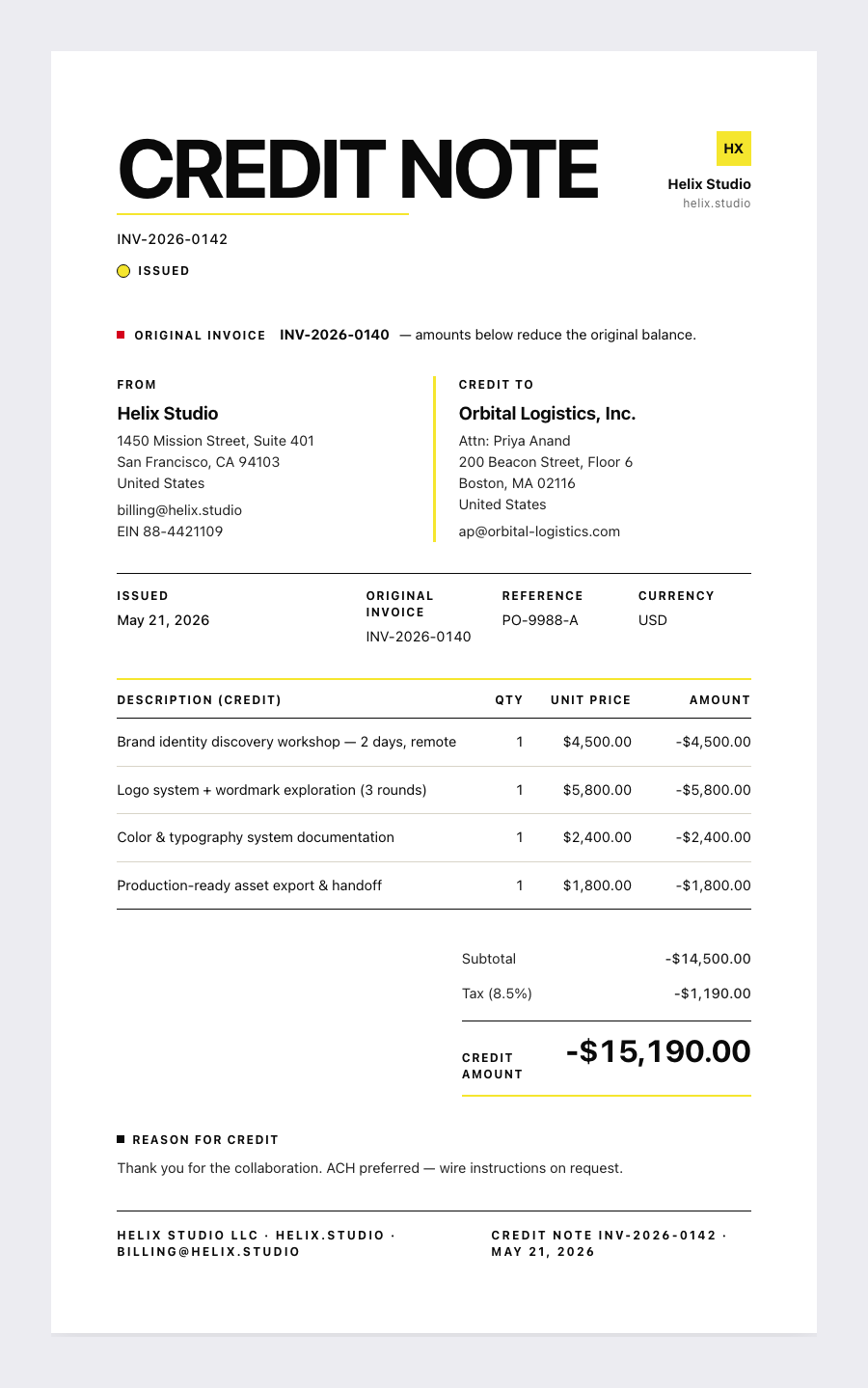The height and width of the screenshot is (1388, 868).
Task: Click the -$15,190.00 credit amount total
Action: tap(658, 1051)
